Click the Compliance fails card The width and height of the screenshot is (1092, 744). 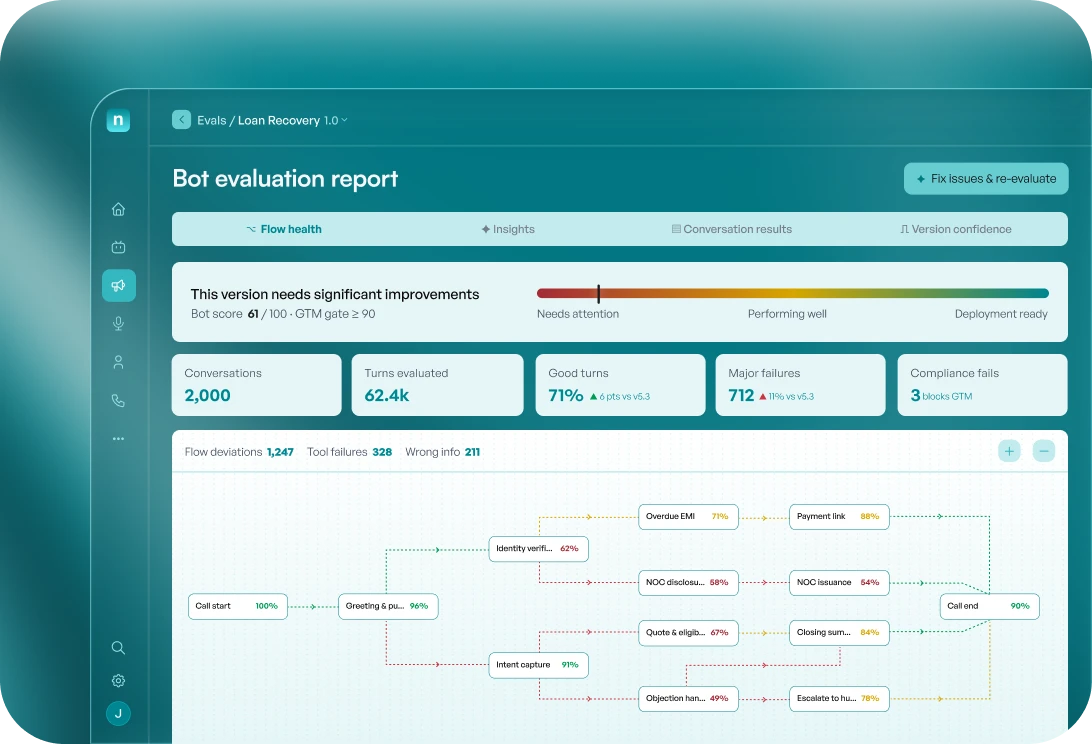click(x=983, y=385)
